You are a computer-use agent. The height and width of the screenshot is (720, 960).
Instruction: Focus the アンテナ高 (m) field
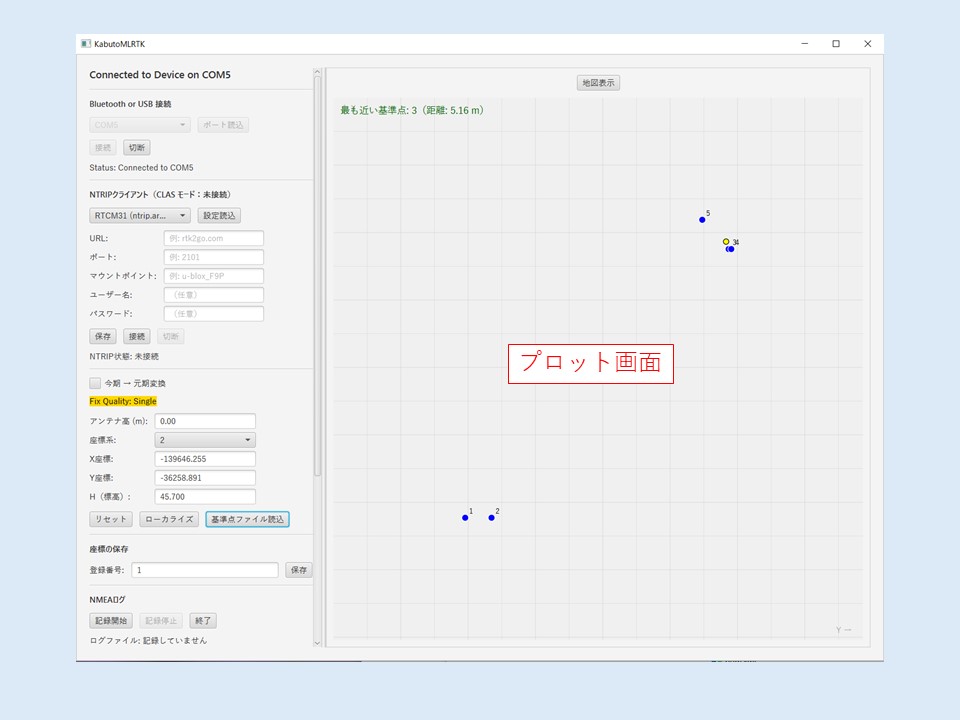tap(205, 421)
